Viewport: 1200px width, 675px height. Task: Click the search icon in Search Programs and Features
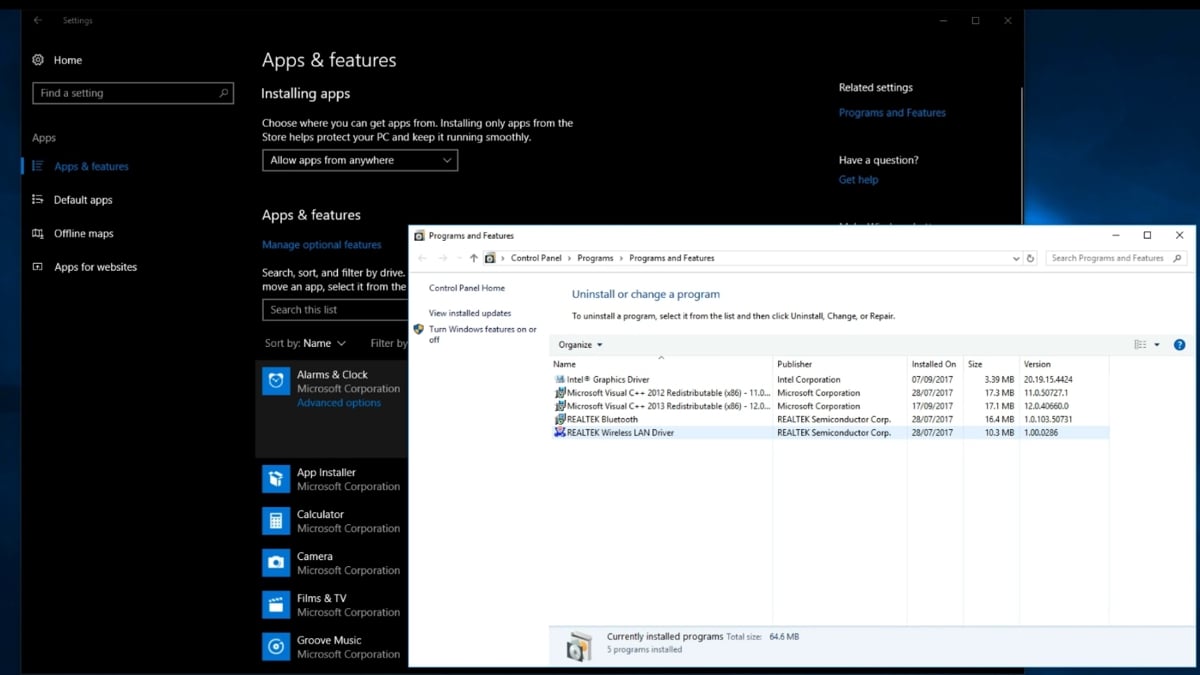tap(1178, 258)
